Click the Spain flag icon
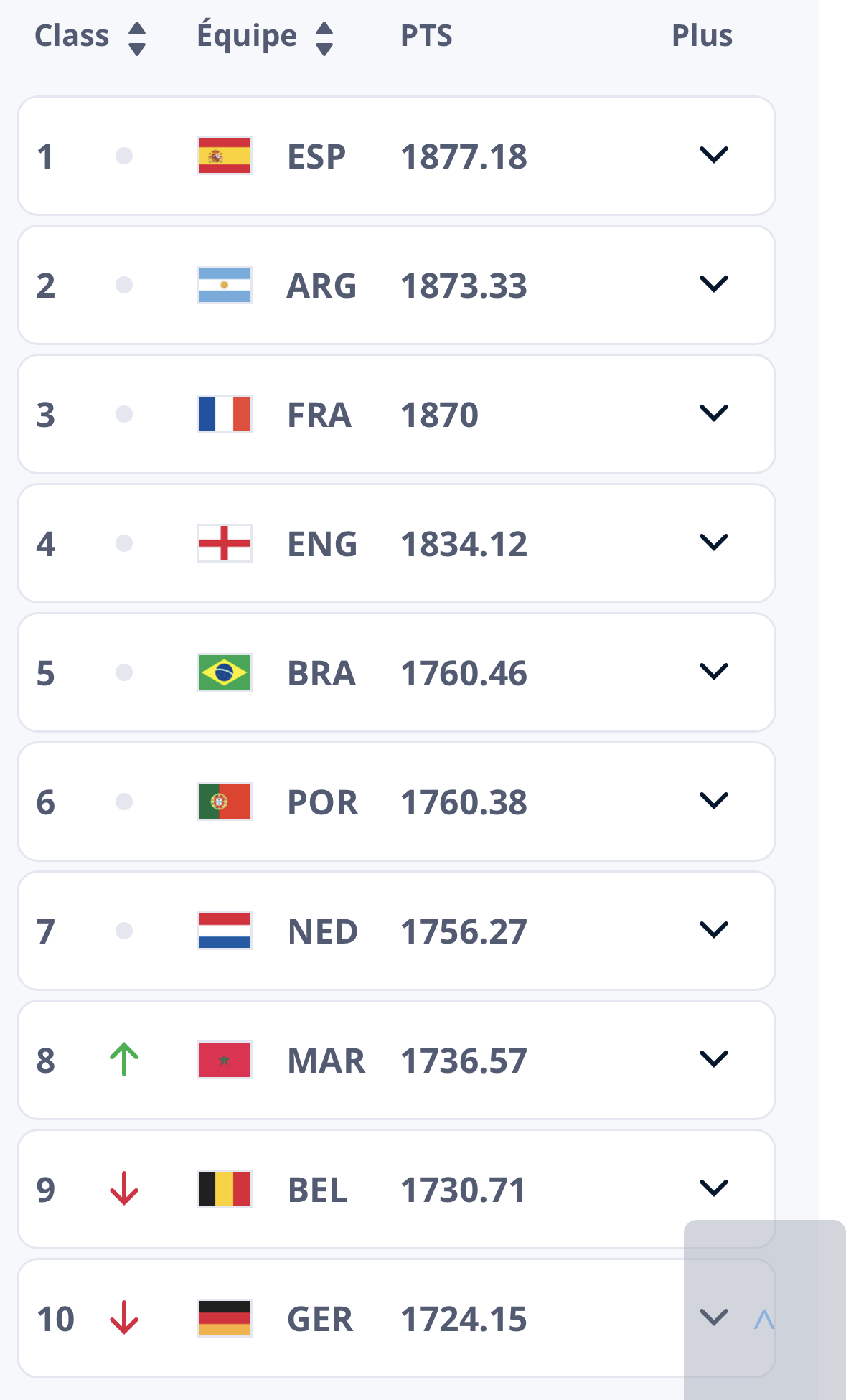Image resolution: width=846 pixels, height=1400 pixels. point(225,156)
